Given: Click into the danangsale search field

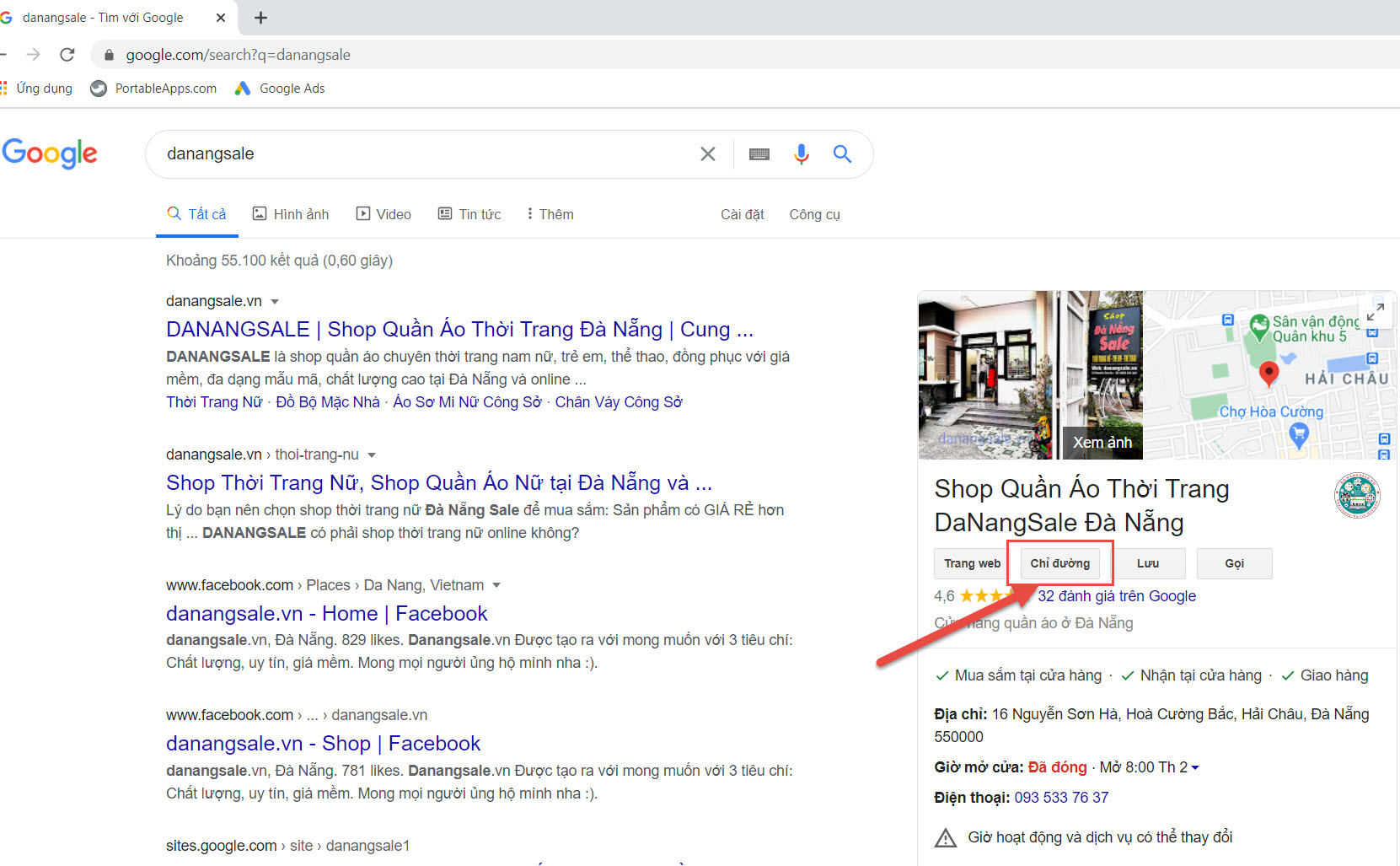Looking at the screenshot, I should 421,153.
